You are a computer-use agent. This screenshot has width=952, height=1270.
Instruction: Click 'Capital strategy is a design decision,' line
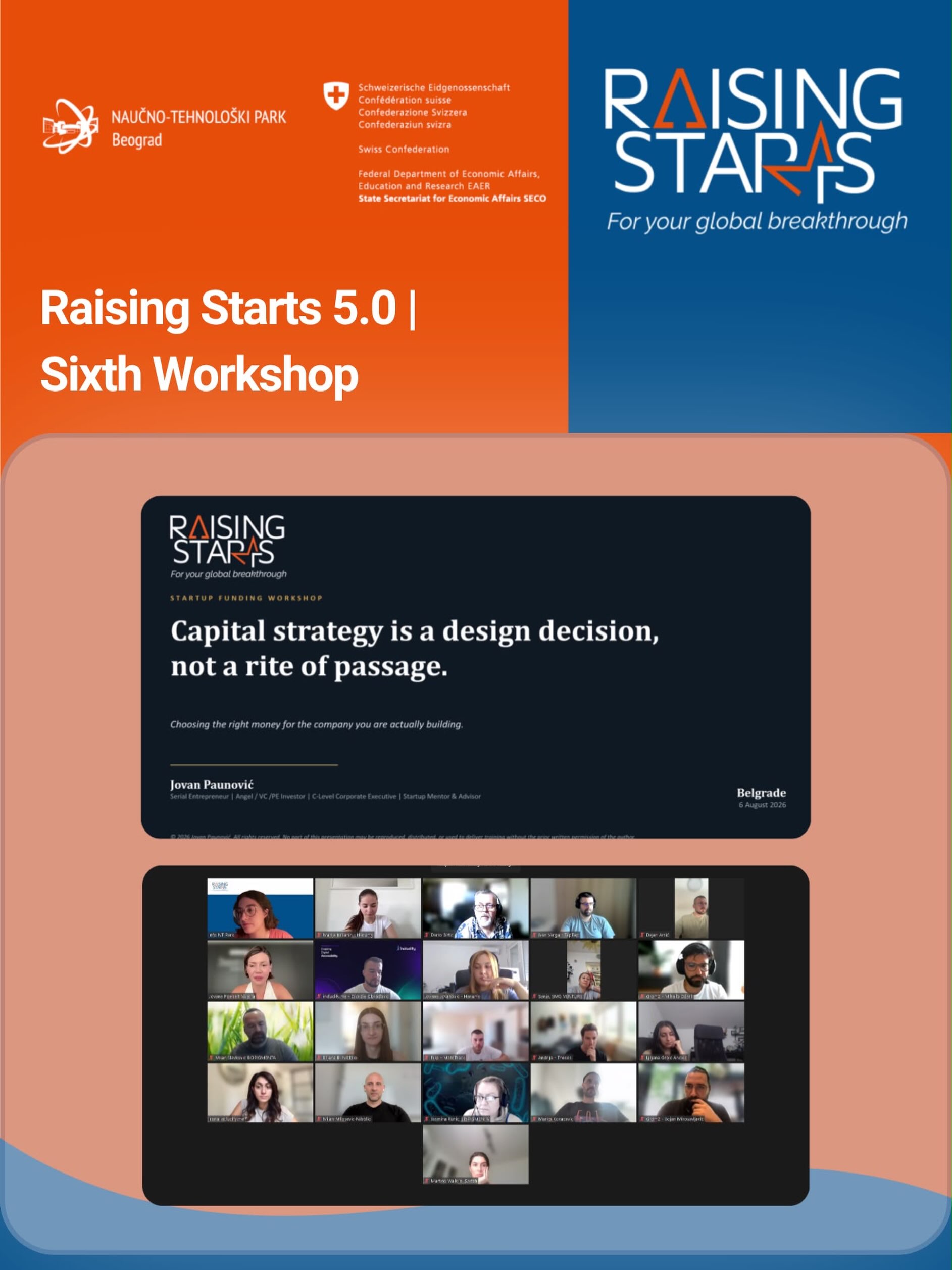point(415,631)
